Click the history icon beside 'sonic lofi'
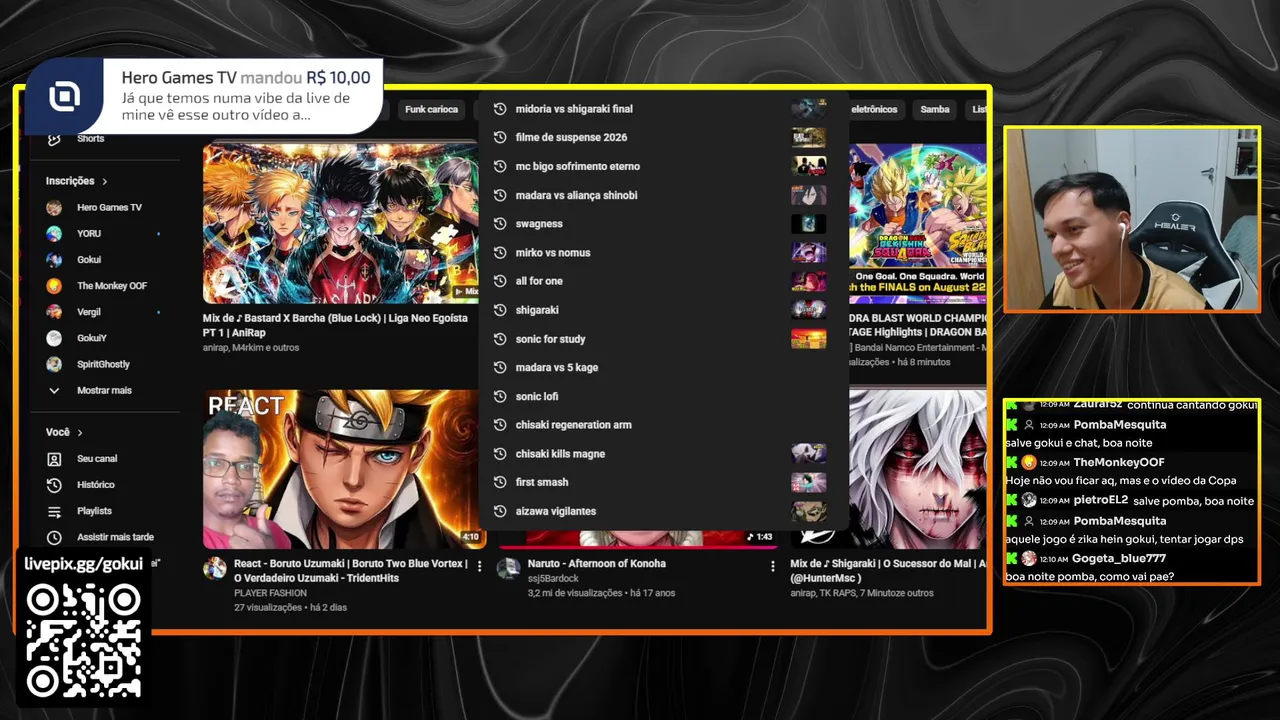This screenshot has width=1280, height=720. 500,396
